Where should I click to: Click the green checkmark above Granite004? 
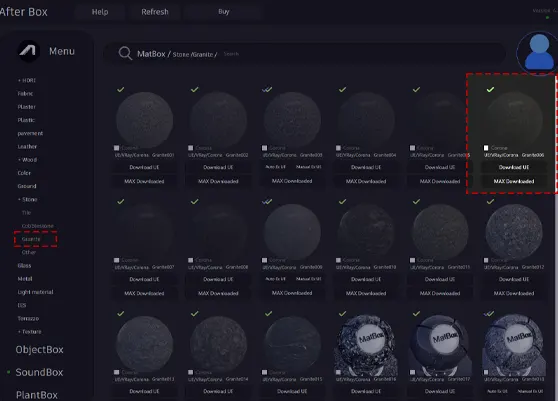click(x=342, y=89)
